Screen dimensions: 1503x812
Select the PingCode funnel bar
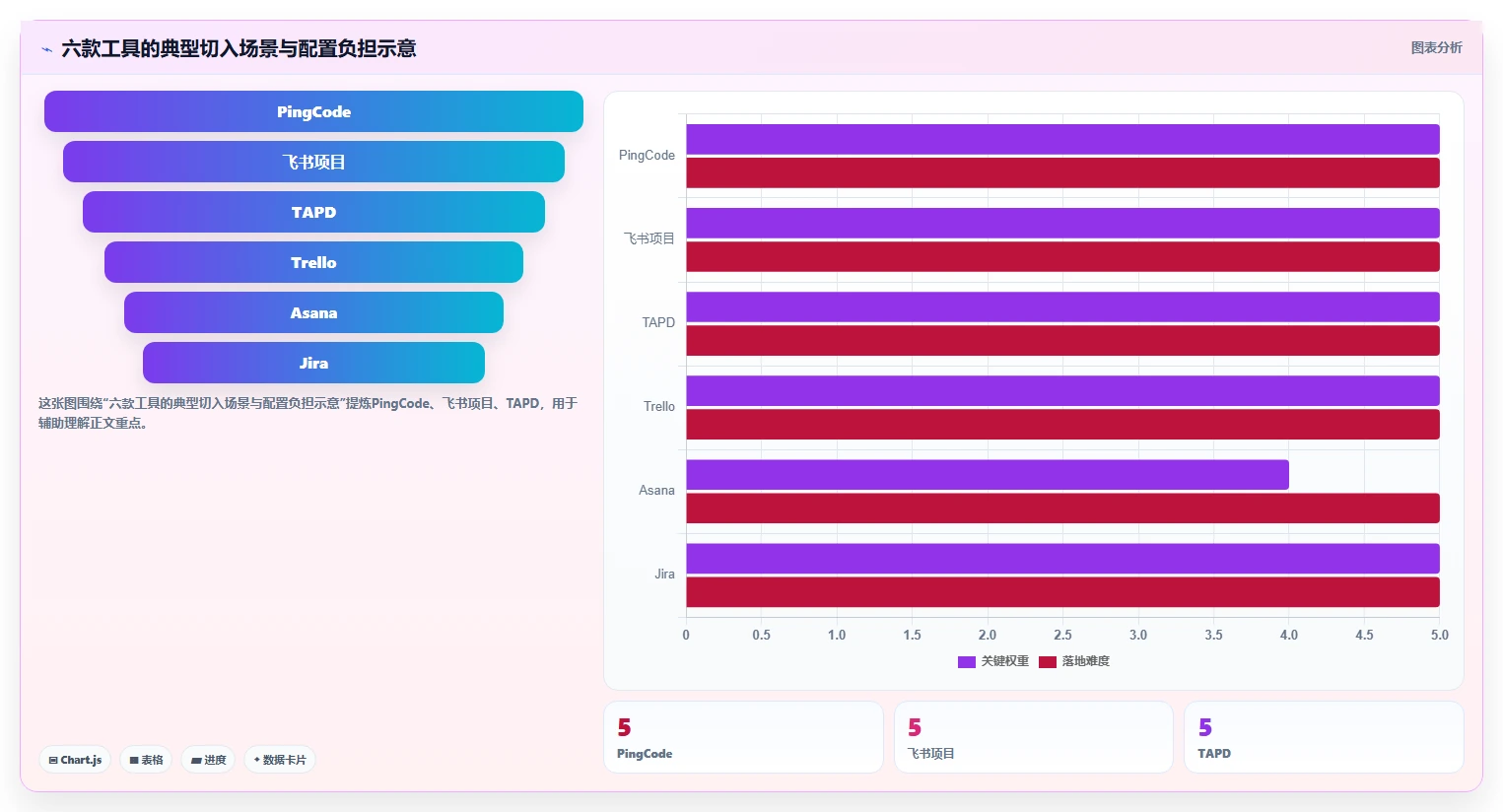tap(313, 111)
